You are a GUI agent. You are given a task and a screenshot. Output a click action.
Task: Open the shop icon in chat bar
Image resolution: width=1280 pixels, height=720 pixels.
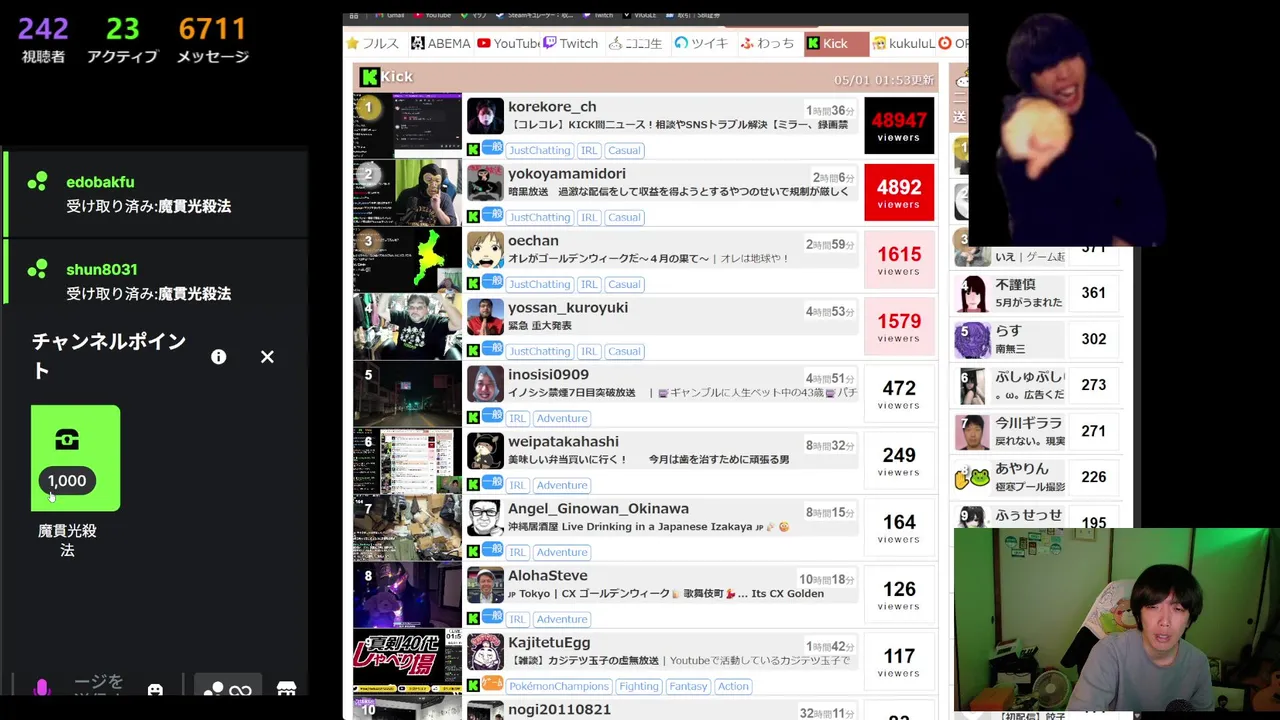coord(286,690)
